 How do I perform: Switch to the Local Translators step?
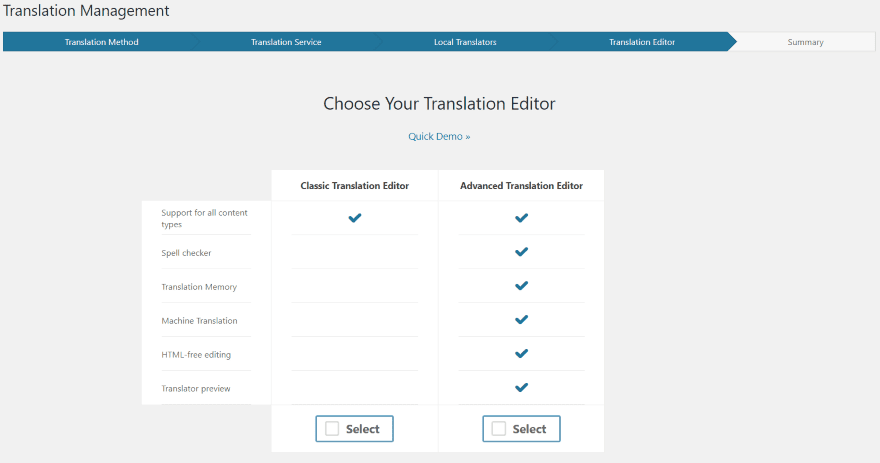(x=465, y=42)
